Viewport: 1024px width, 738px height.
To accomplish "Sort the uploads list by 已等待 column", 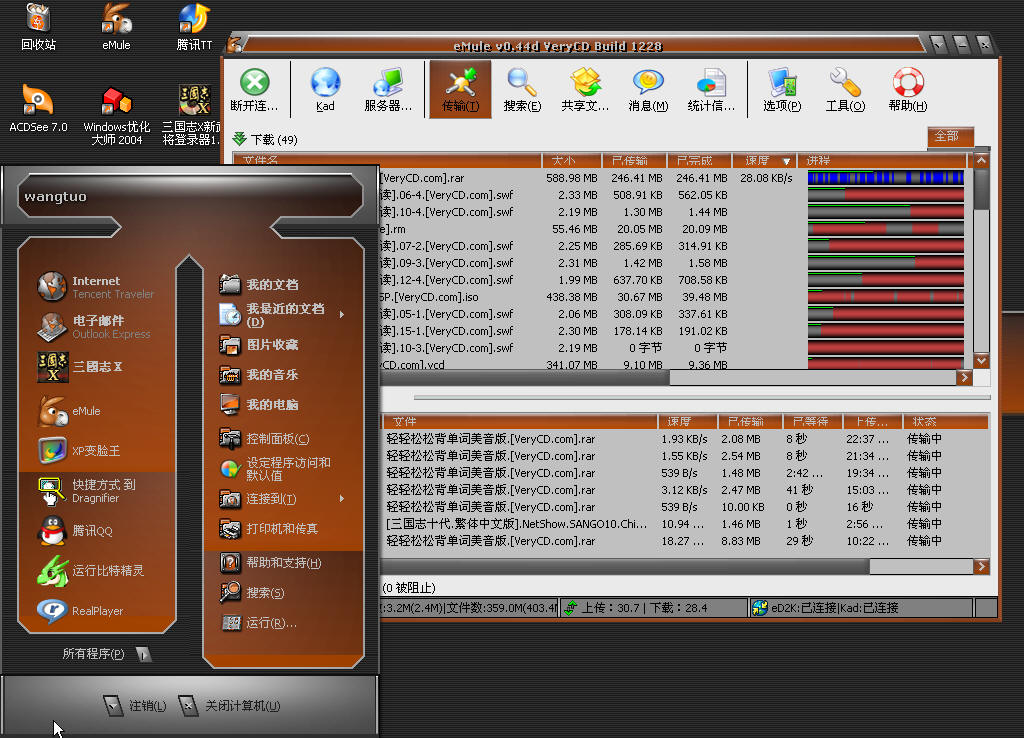I will 812,421.
